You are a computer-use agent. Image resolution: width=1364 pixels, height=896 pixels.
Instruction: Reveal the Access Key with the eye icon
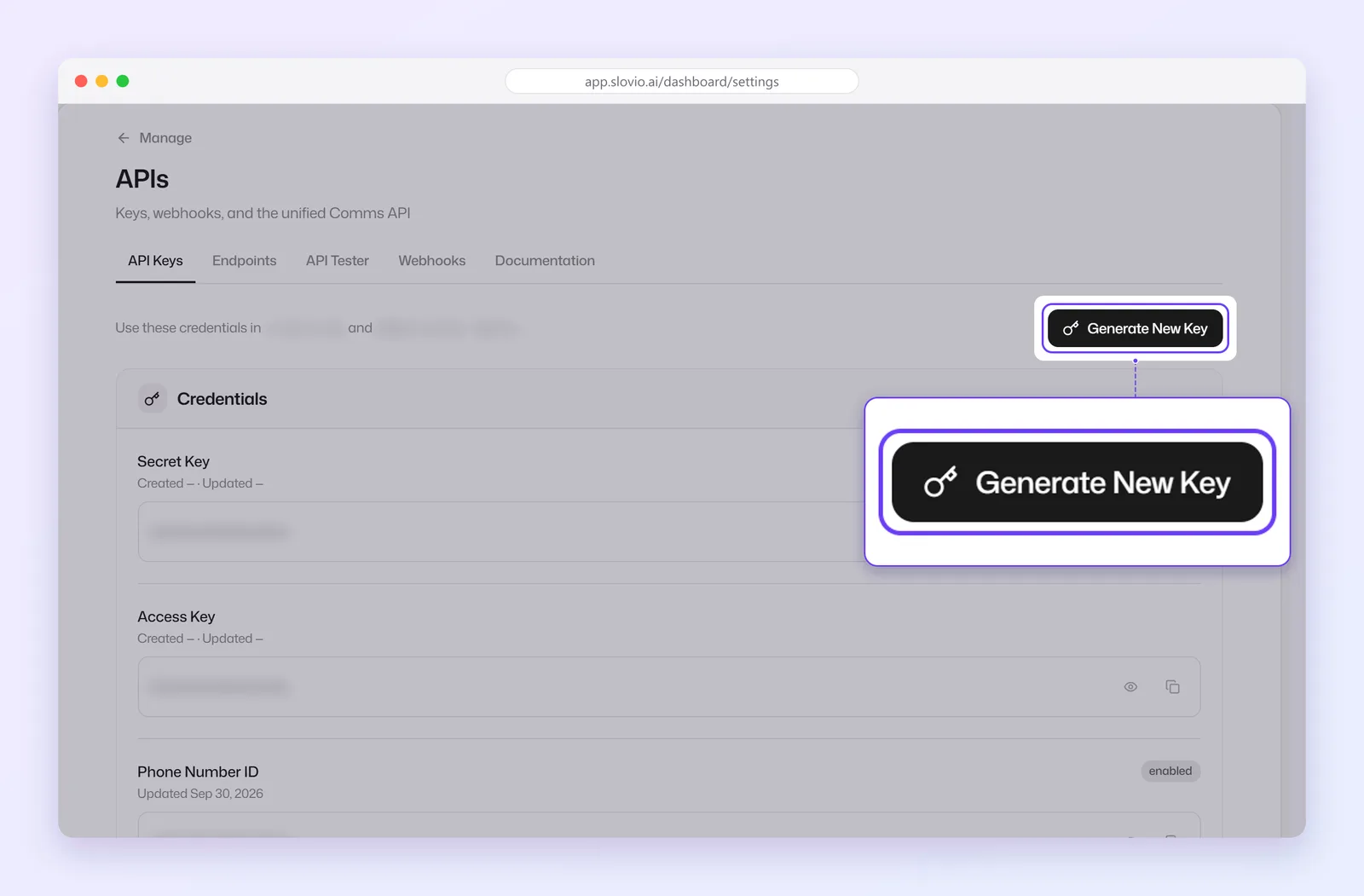tap(1130, 687)
